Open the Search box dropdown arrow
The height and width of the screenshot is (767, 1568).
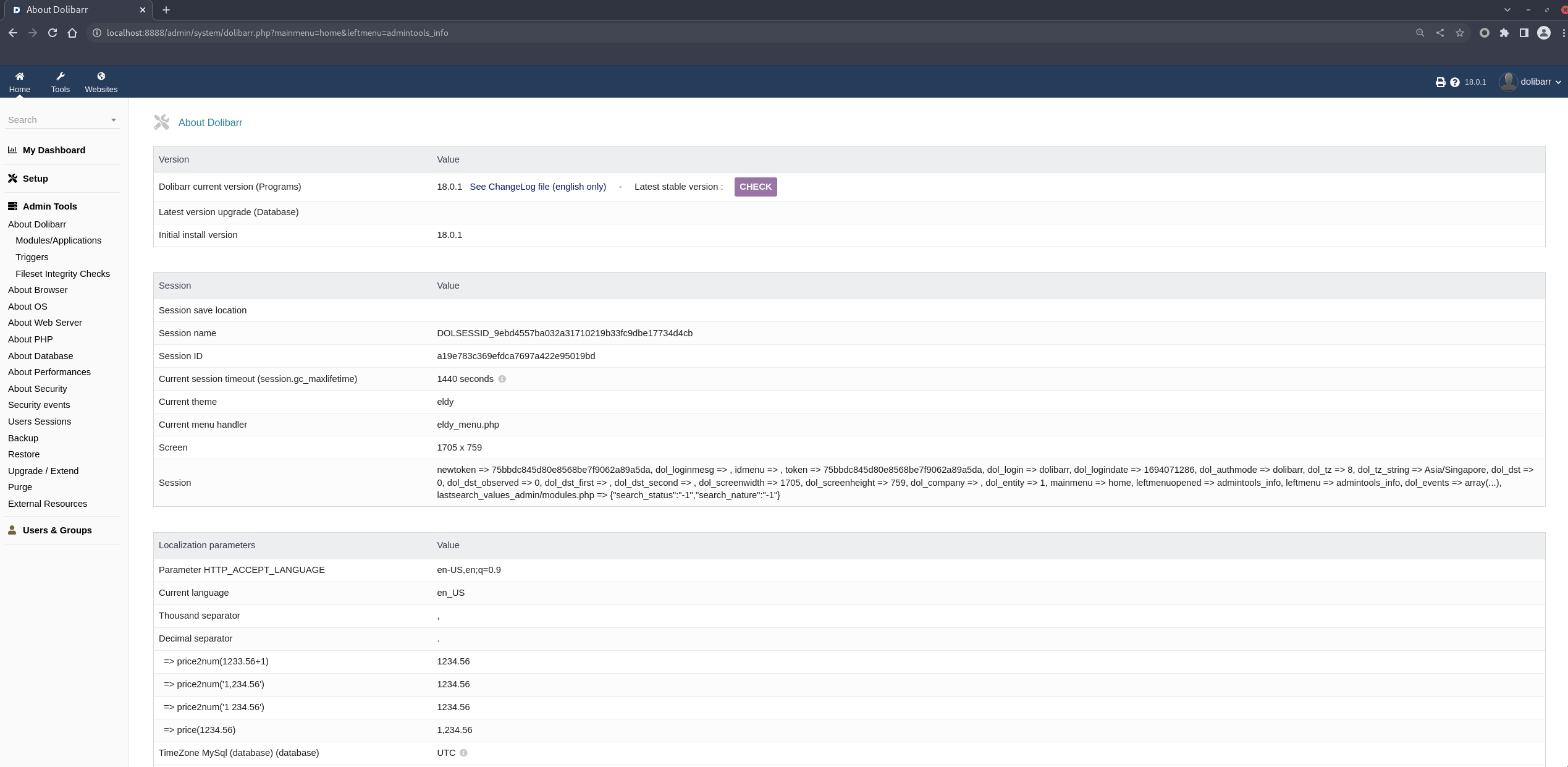click(113, 121)
